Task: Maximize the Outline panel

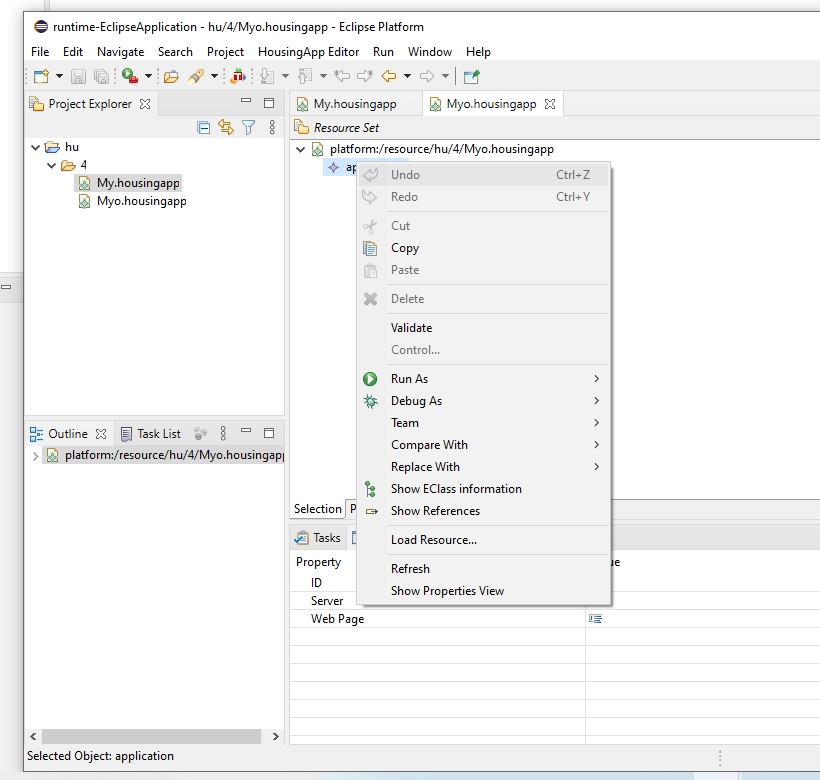Action: pos(269,433)
